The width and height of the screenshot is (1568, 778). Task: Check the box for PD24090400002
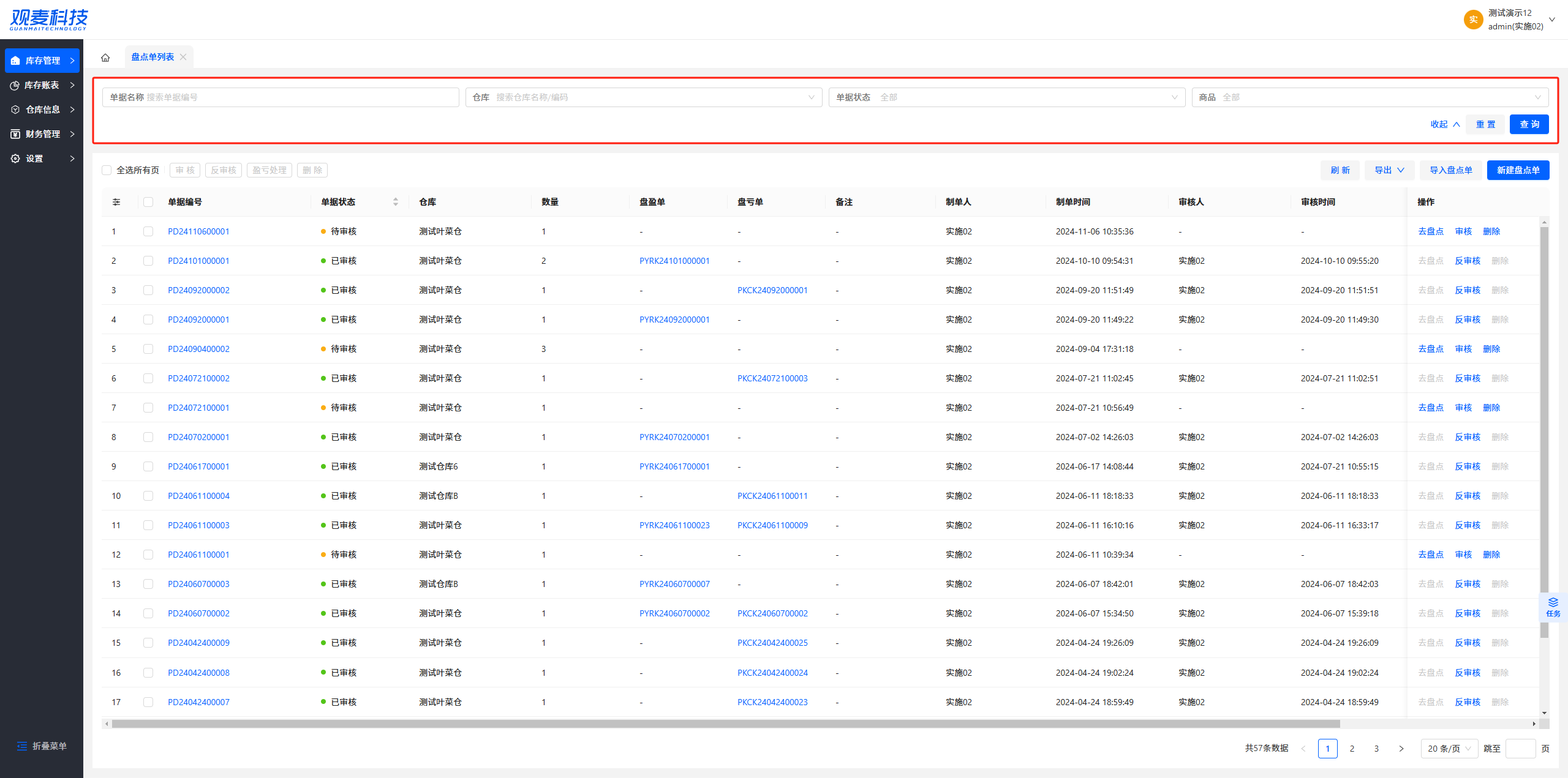(148, 349)
